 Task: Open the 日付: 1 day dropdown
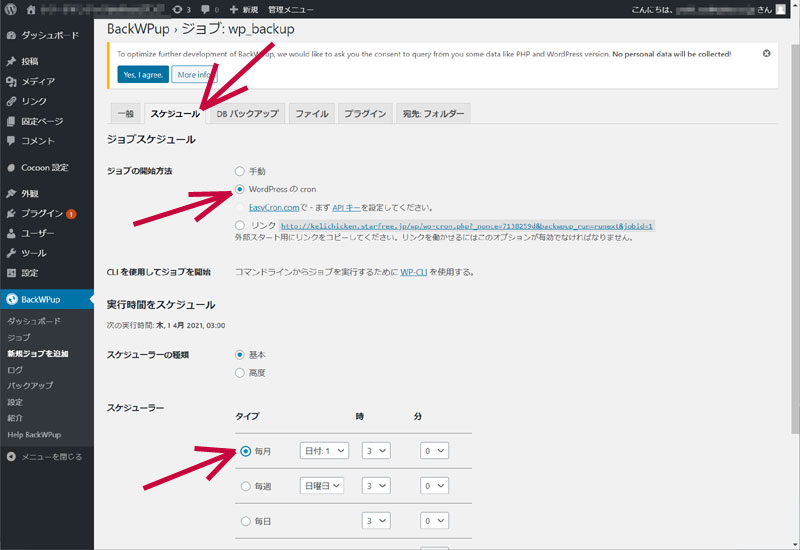324,451
